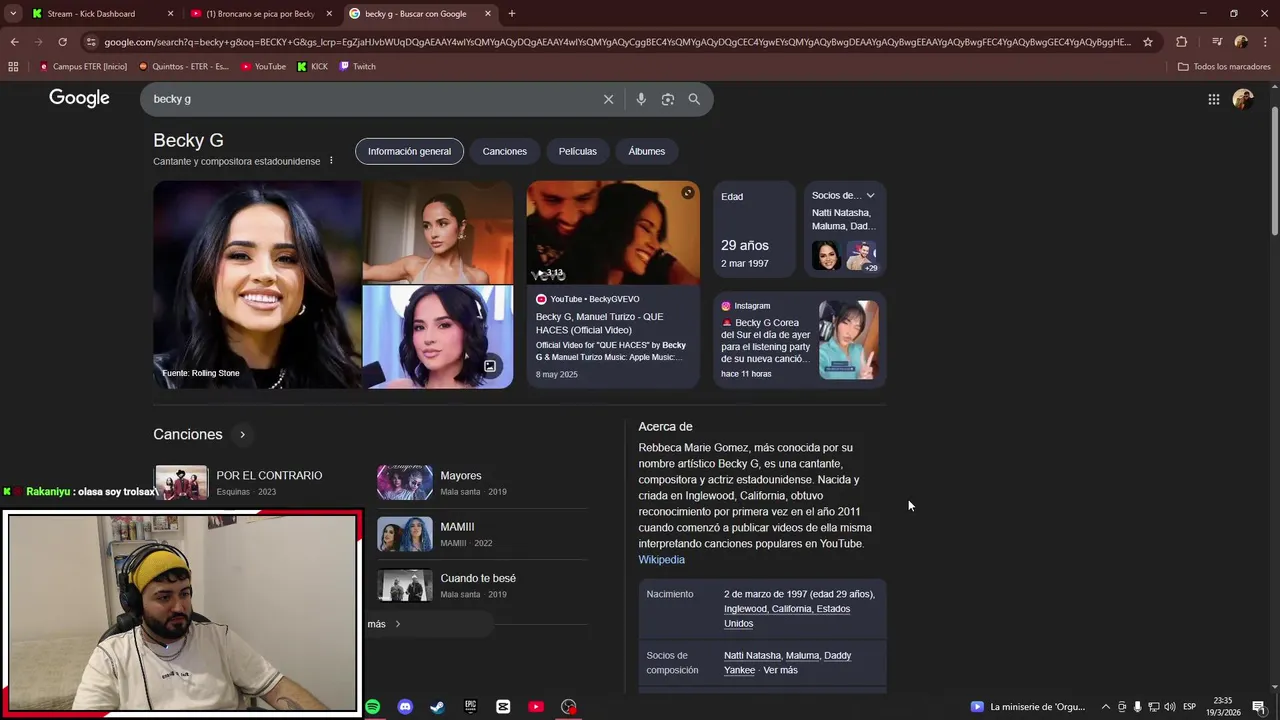Open the Google apps grid icon

click(1213, 99)
